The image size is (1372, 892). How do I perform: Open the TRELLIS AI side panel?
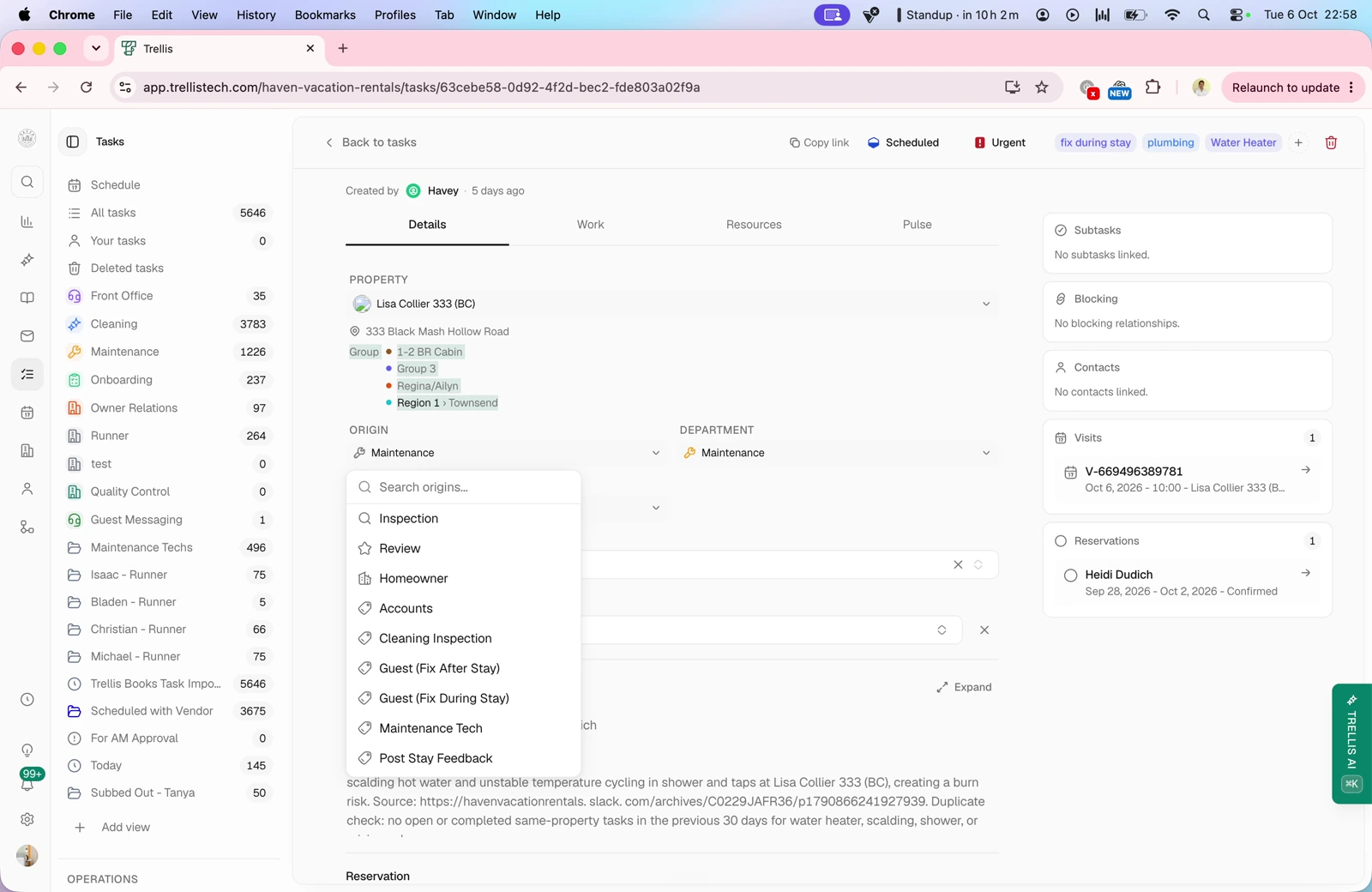click(x=1351, y=743)
